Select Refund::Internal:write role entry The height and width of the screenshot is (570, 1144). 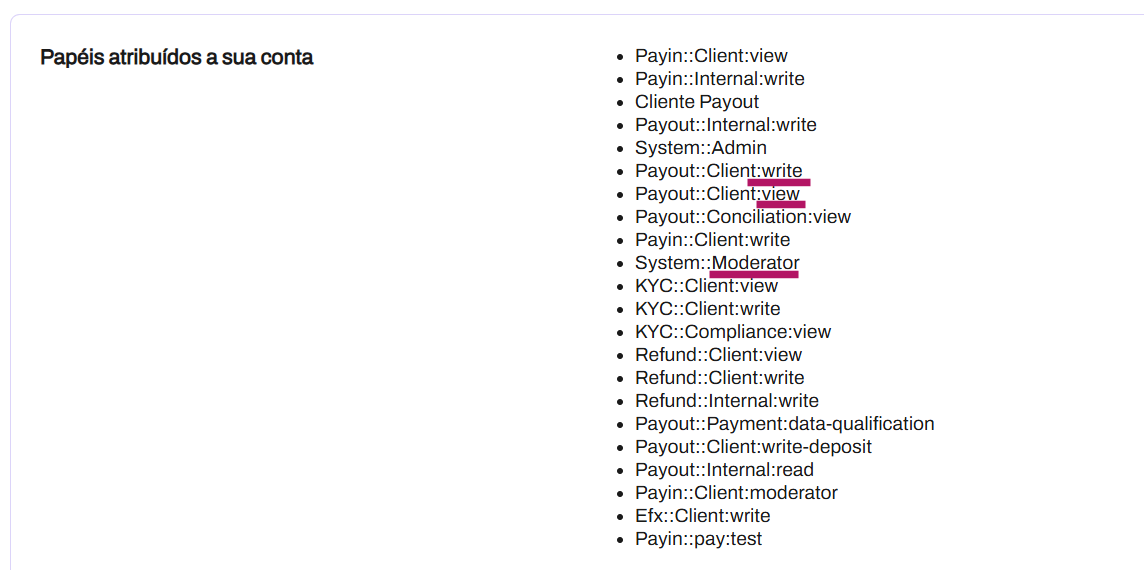coord(727,401)
